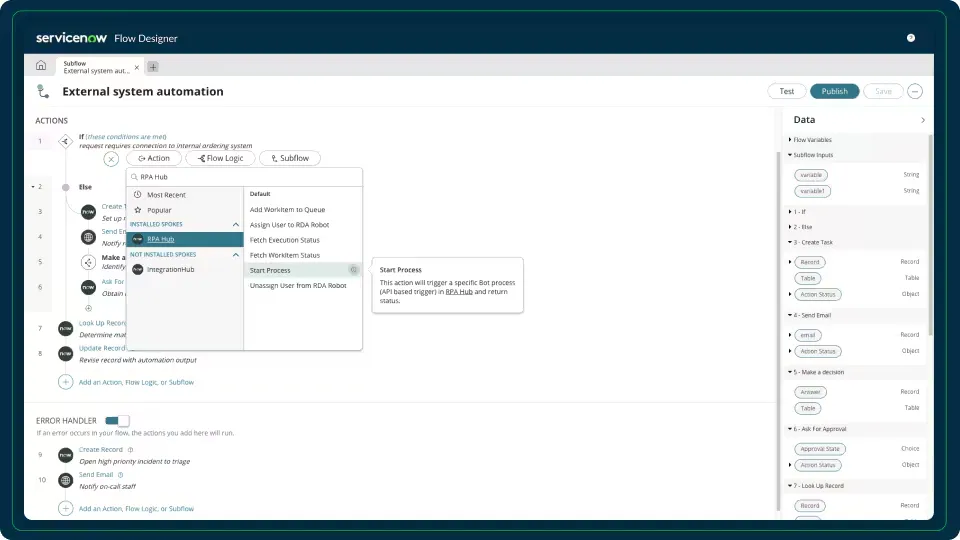
Task: Click the step 3 Create Task icon
Action: (88, 212)
